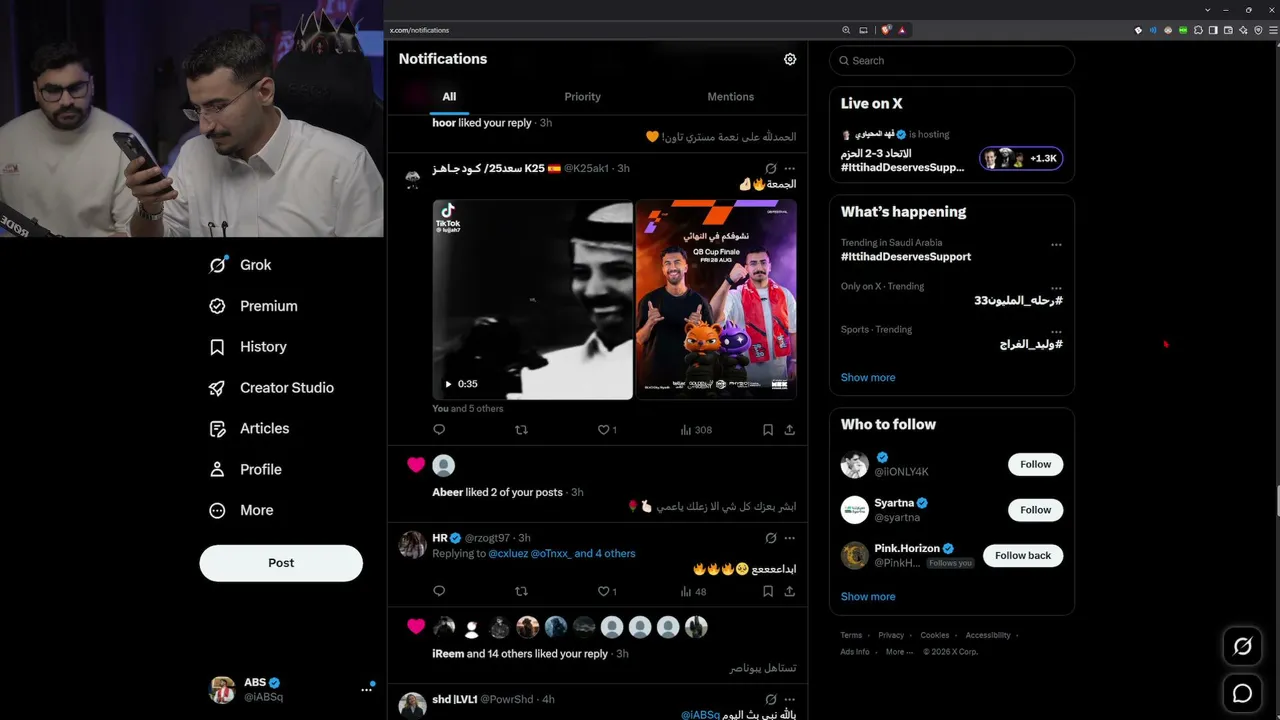The image size is (1280, 720).
Task: Share HR's post
Action: tap(790, 592)
